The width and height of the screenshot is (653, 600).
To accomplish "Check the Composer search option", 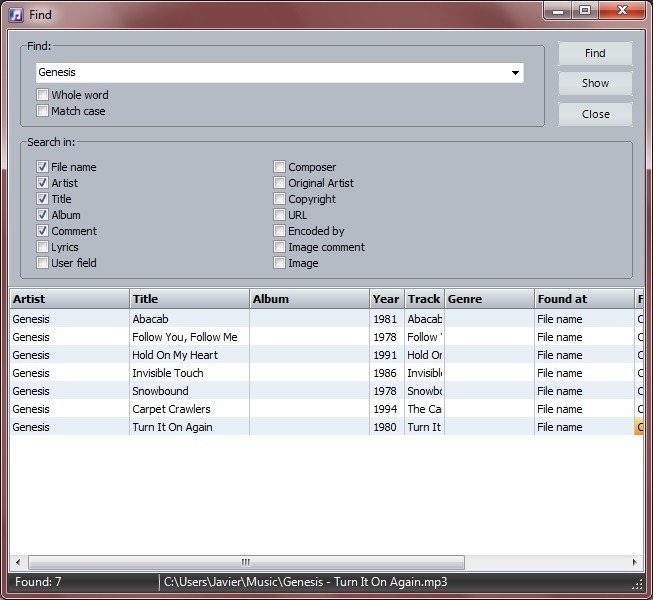I will [x=279, y=167].
